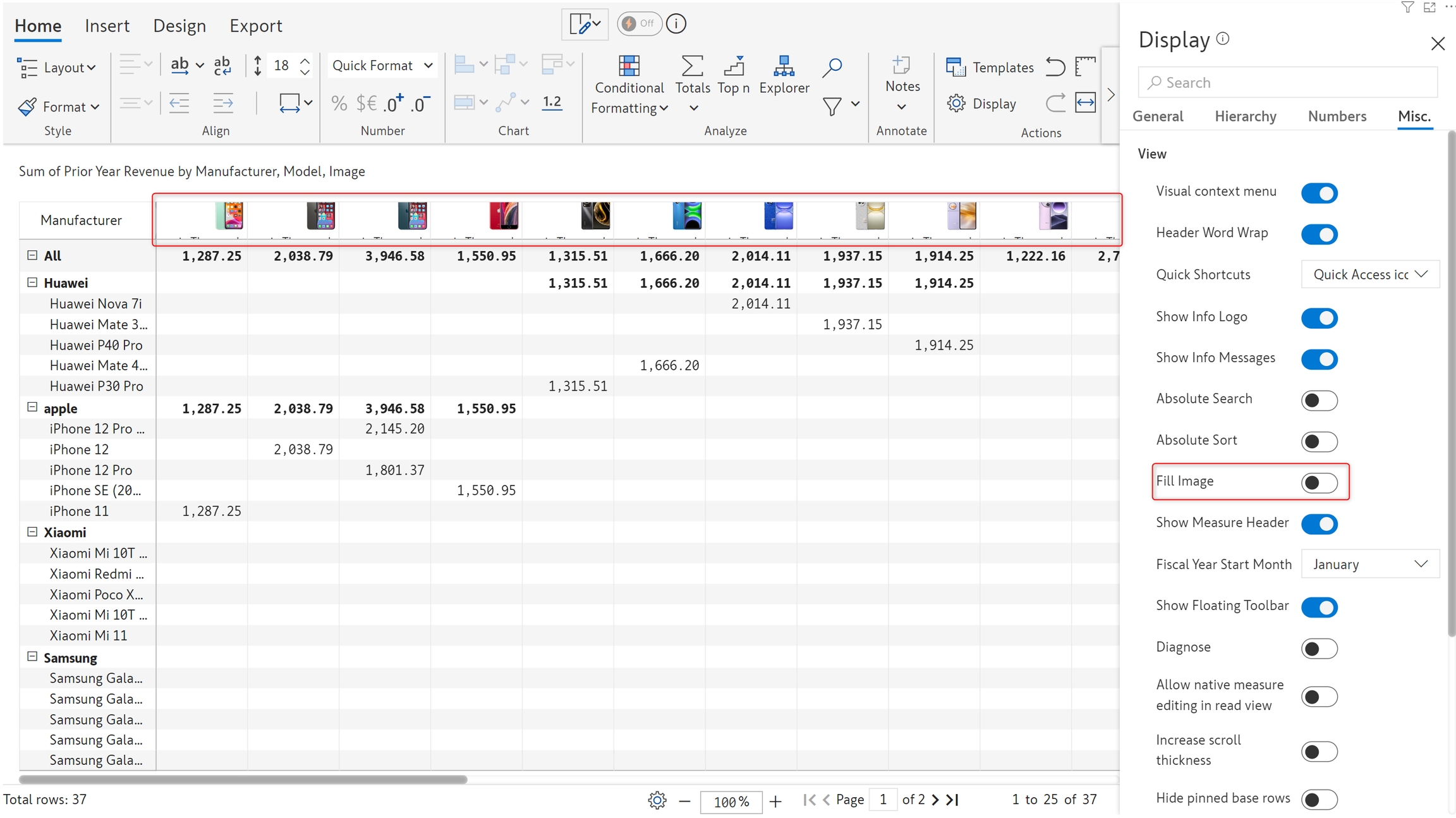Open the table settings gear in footer
1456x818 pixels.
657,800
